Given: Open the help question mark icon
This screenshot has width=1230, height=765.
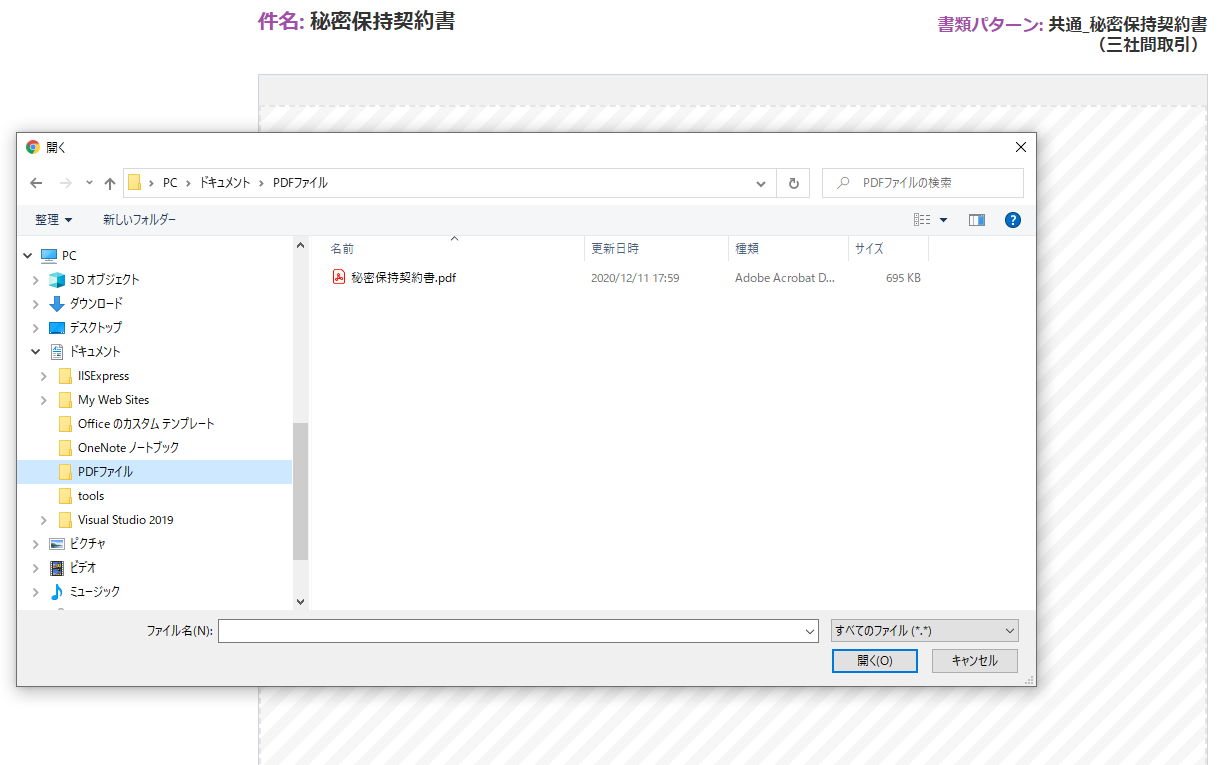Looking at the screenshot, I should pos(1012,220).
